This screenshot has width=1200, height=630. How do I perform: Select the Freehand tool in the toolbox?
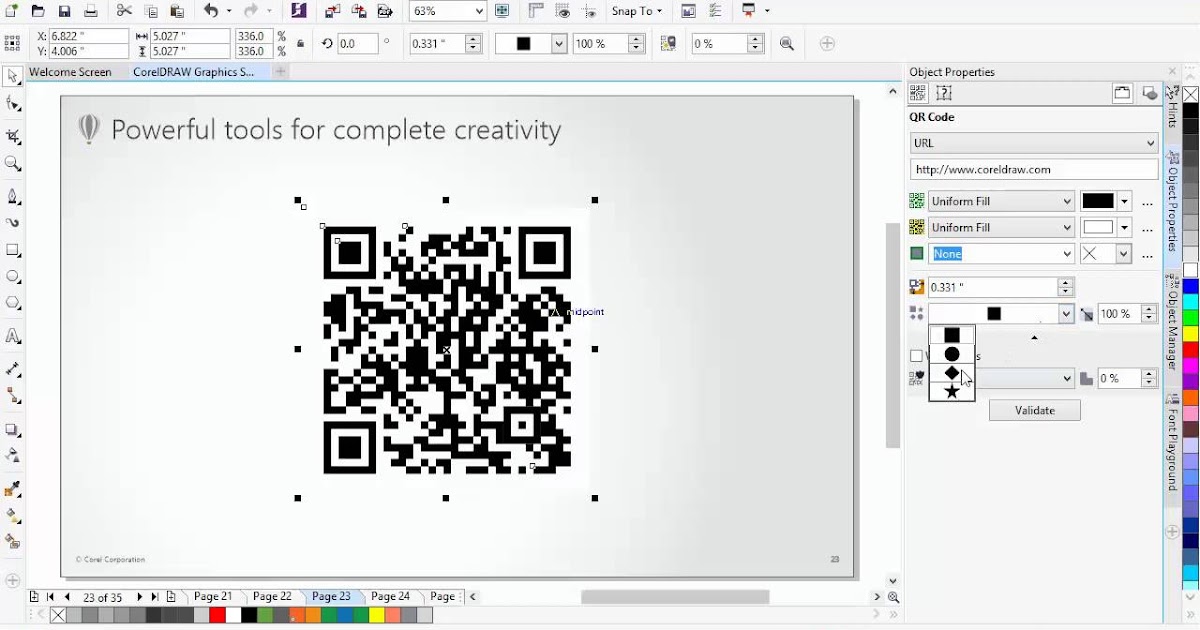[x=13, y=197]
